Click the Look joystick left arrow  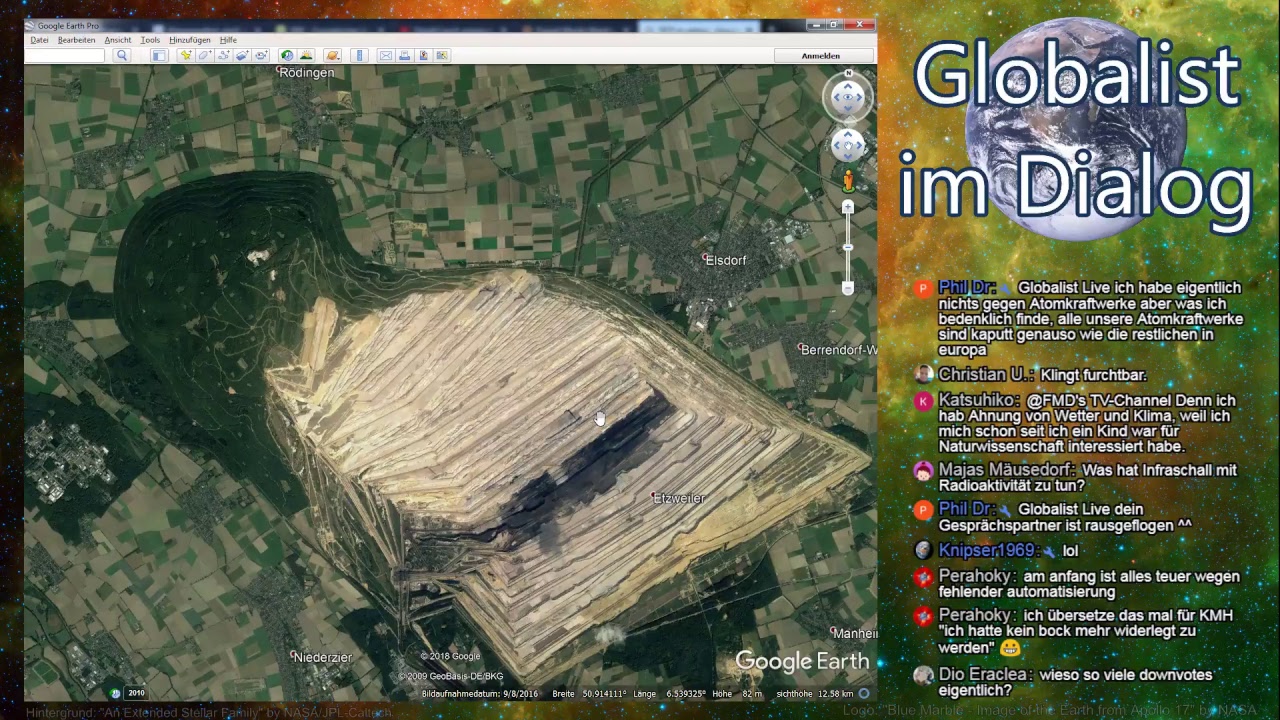pyautogui.click(x=836, y=97)
